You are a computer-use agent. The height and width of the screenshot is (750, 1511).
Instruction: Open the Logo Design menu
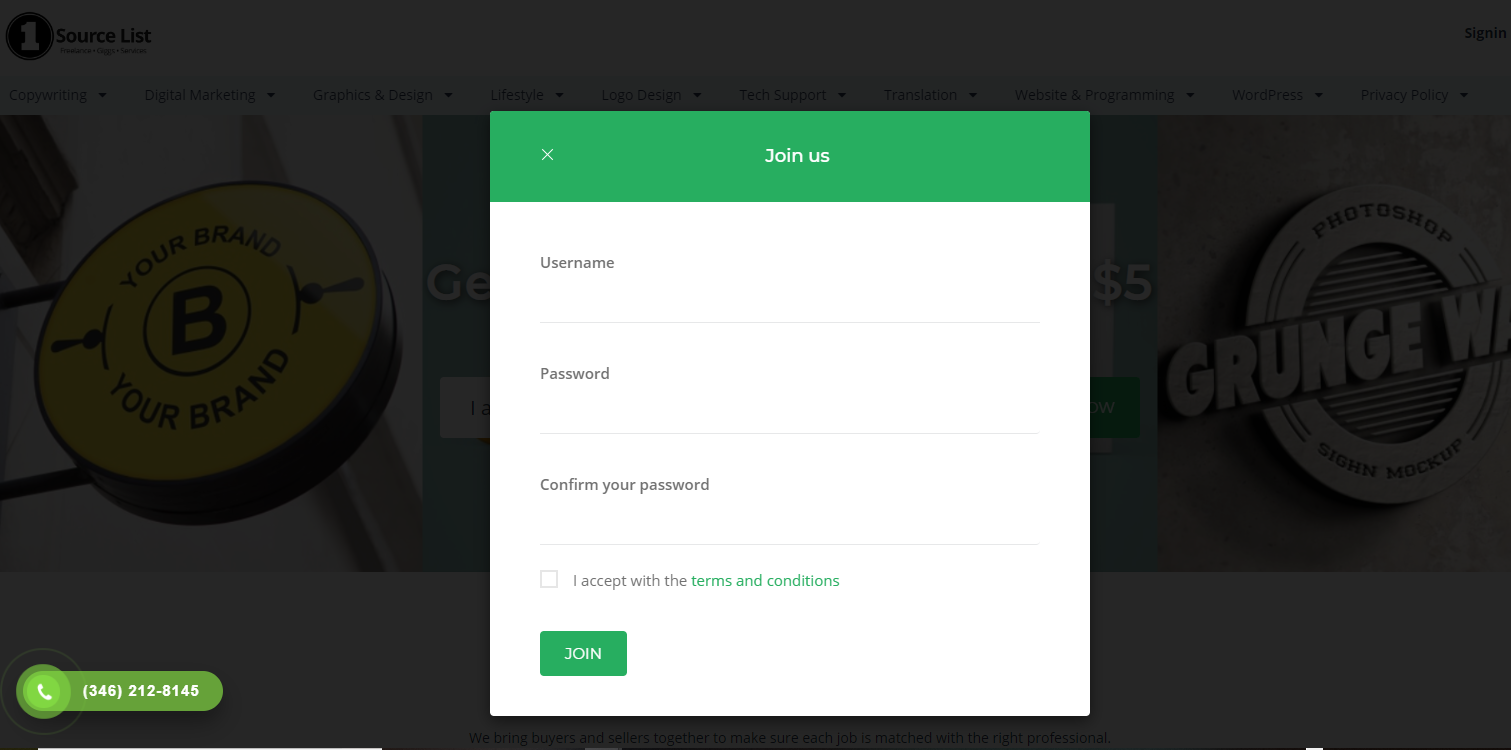[641, 95]
